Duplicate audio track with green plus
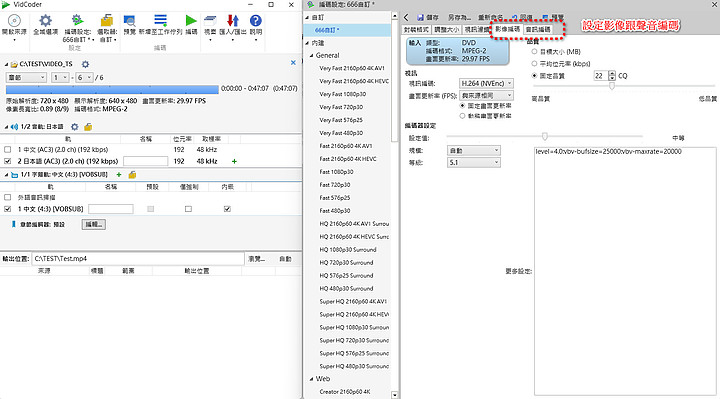Screen dimensions: 720x399 [x=234, y=161]
